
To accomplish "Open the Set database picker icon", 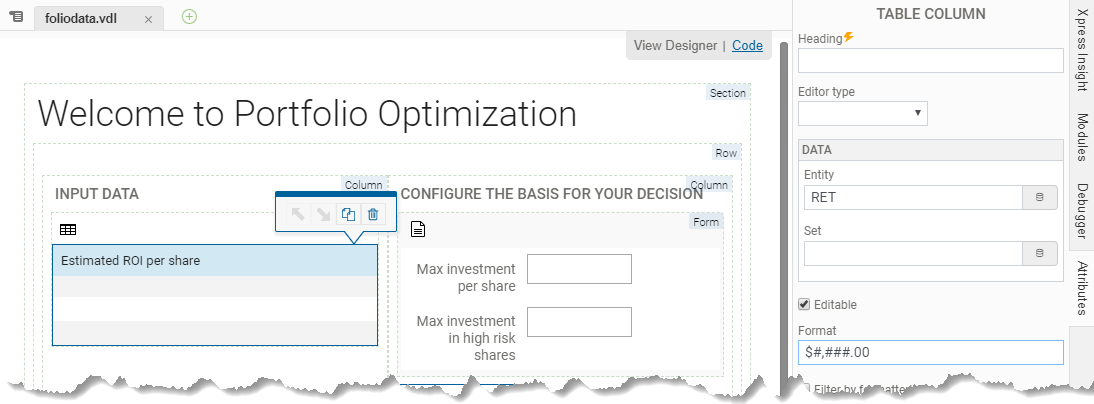I will [1039, 253].
